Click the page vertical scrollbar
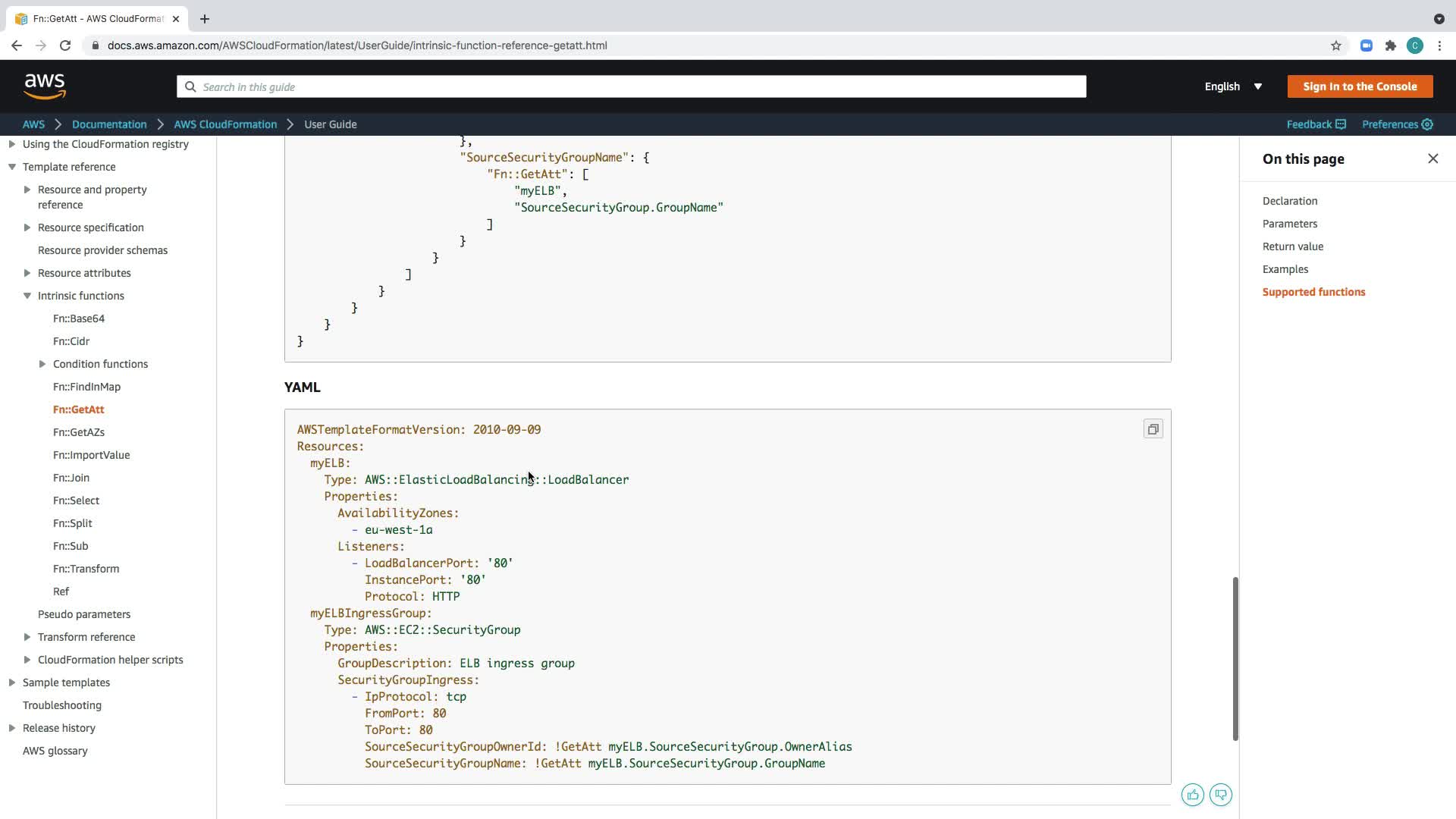1456x819 pixels. [x=1235, y=658]
